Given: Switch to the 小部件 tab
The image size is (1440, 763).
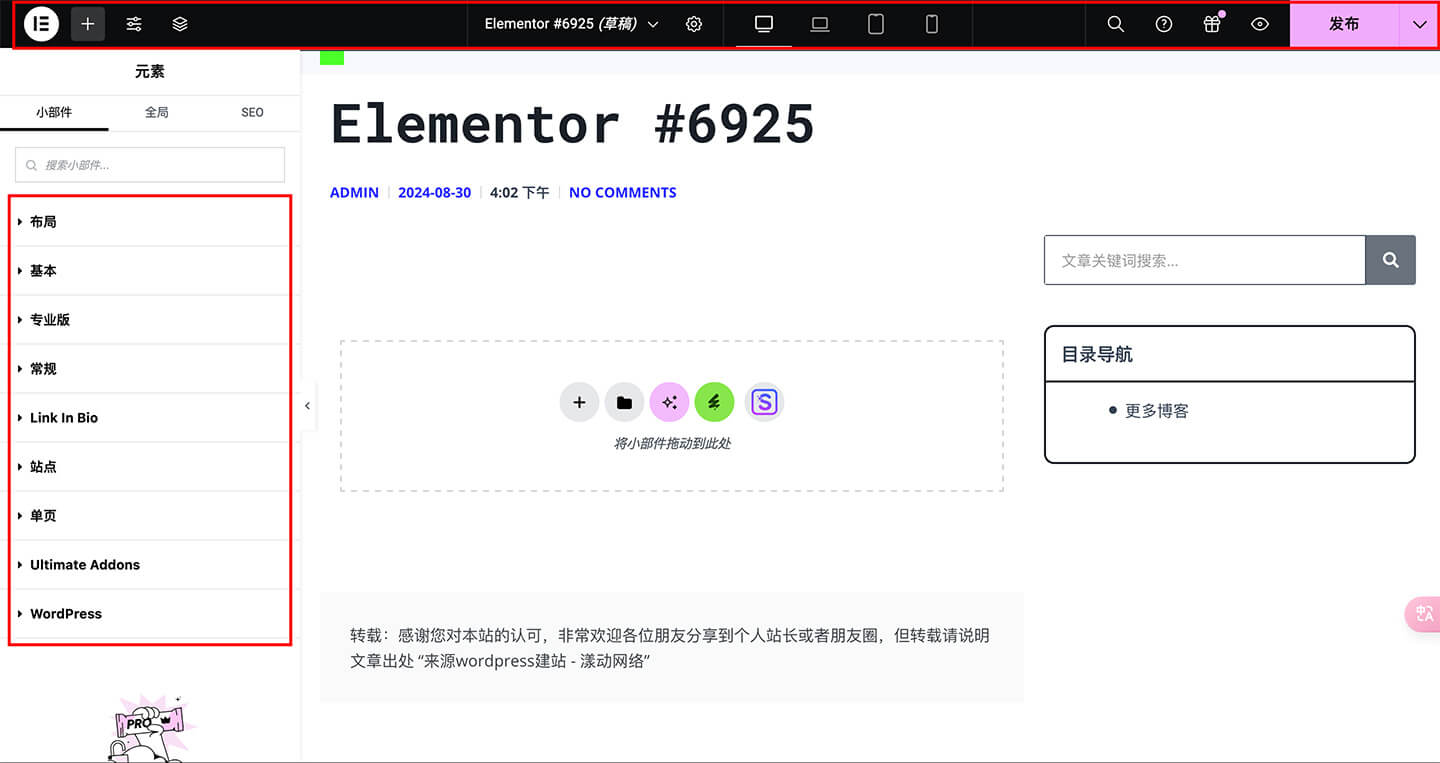Looking at the screenshot, I should point(54,112).
